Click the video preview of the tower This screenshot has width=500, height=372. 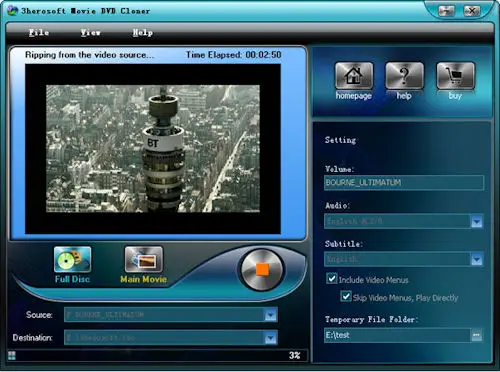click(153, 149)
